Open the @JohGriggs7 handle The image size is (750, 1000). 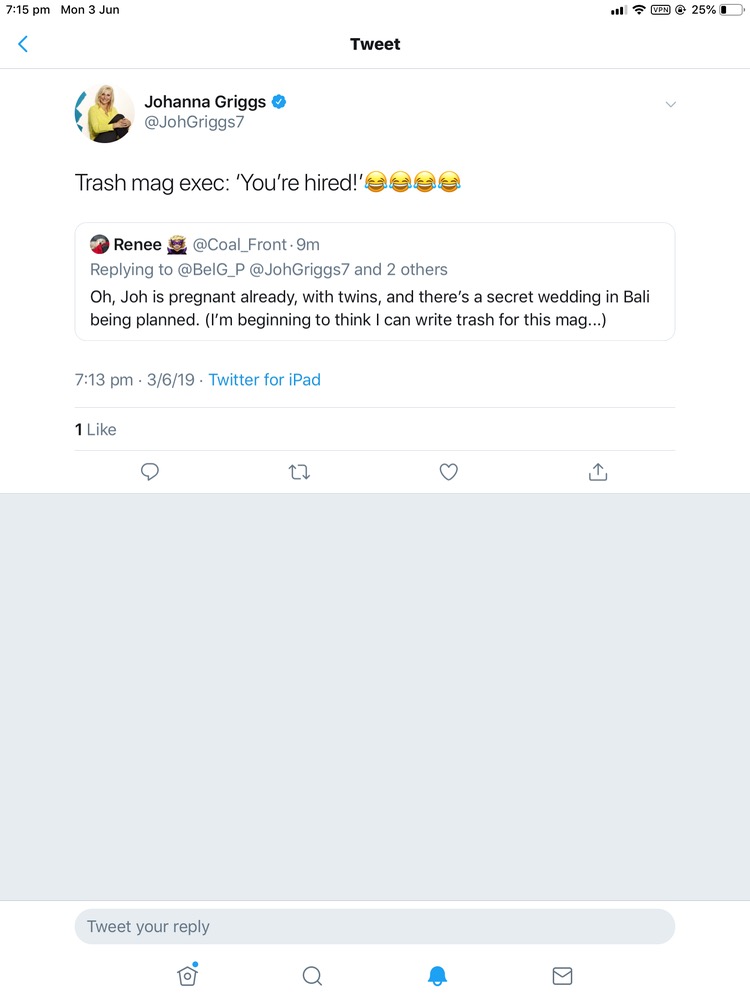[194, 123]
